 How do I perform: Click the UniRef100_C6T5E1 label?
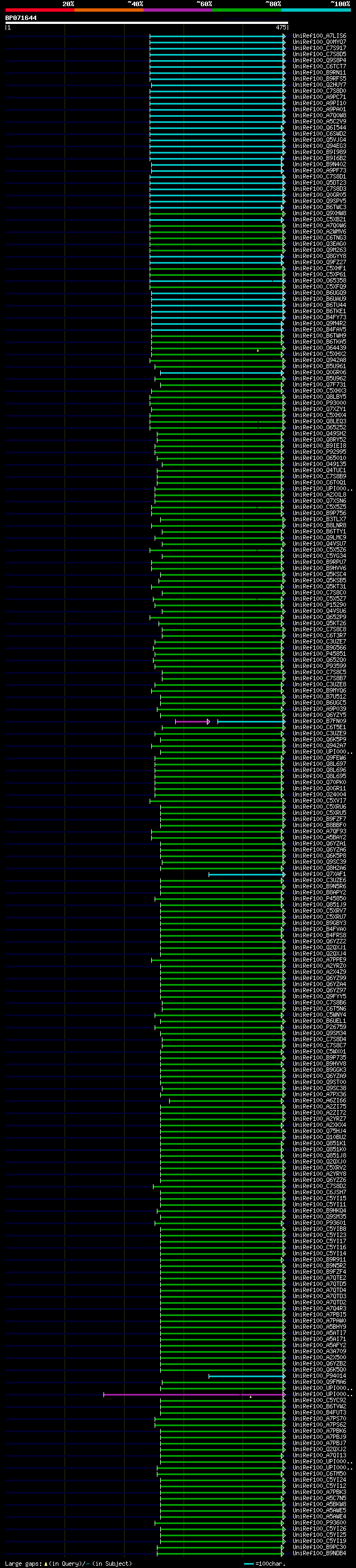(319, 728)
